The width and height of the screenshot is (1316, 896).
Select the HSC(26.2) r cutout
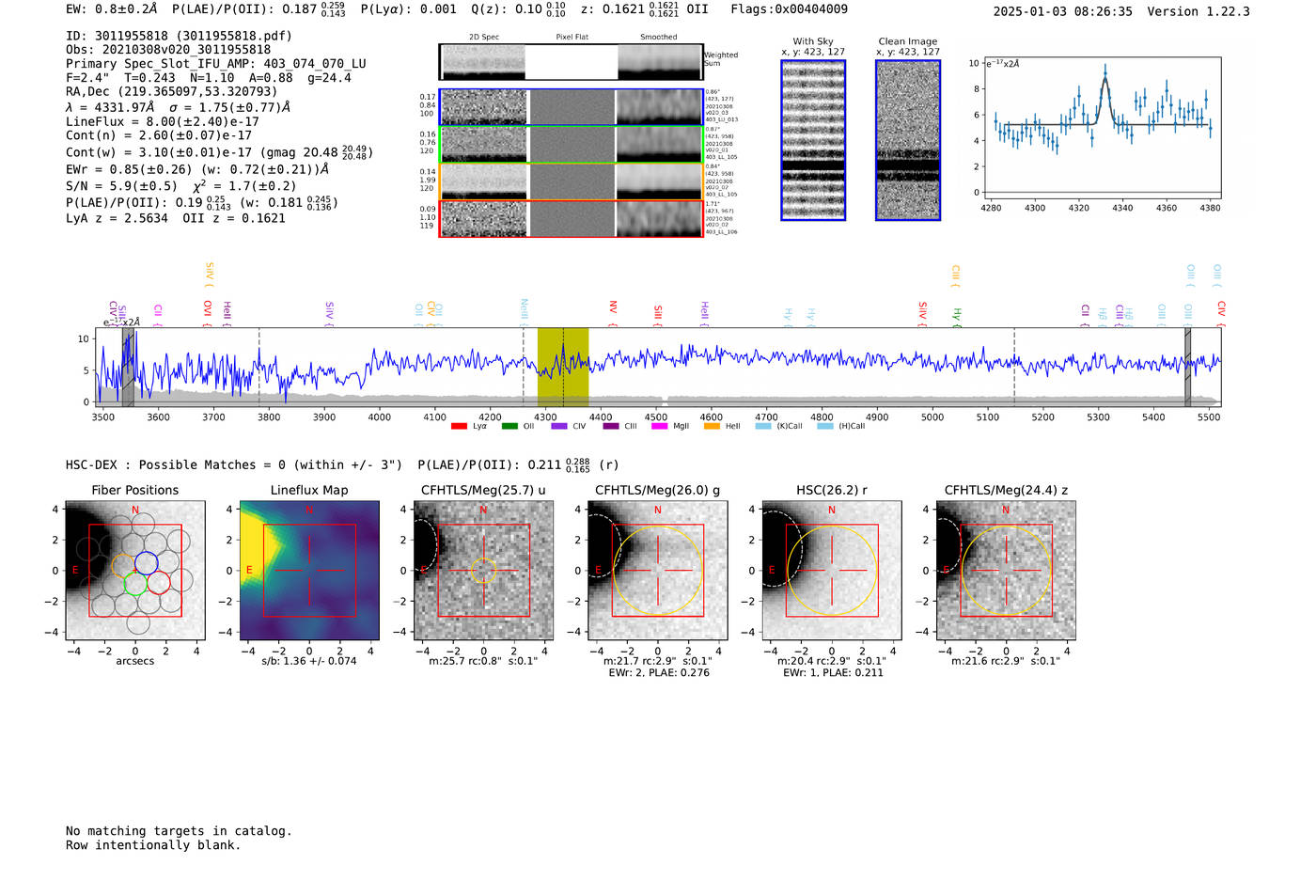(x=831, y=571)
